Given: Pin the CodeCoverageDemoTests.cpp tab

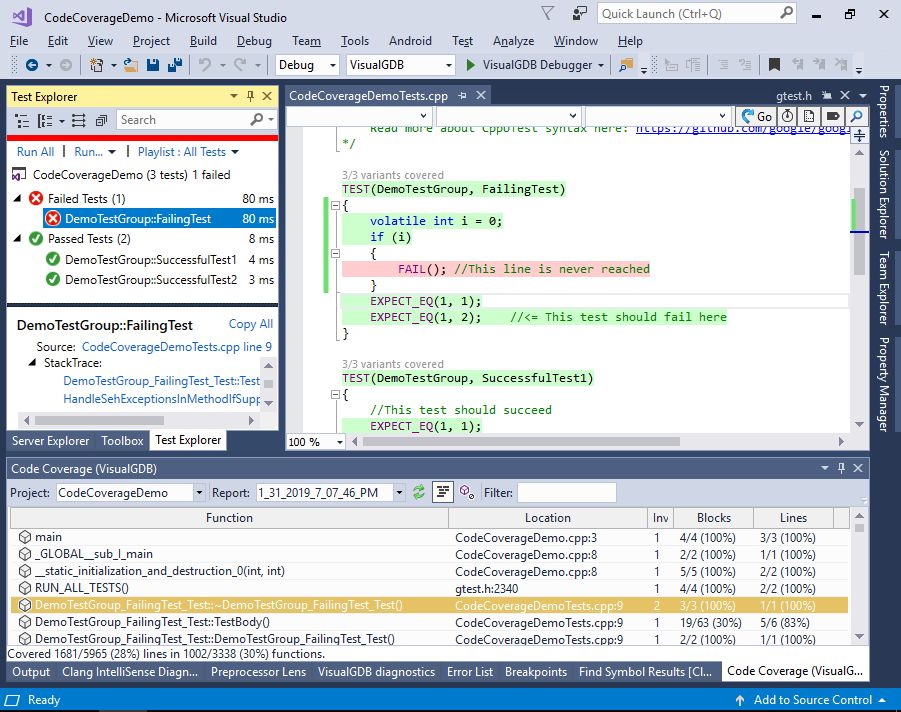Looking at the screenshot, I should point(462,96).
